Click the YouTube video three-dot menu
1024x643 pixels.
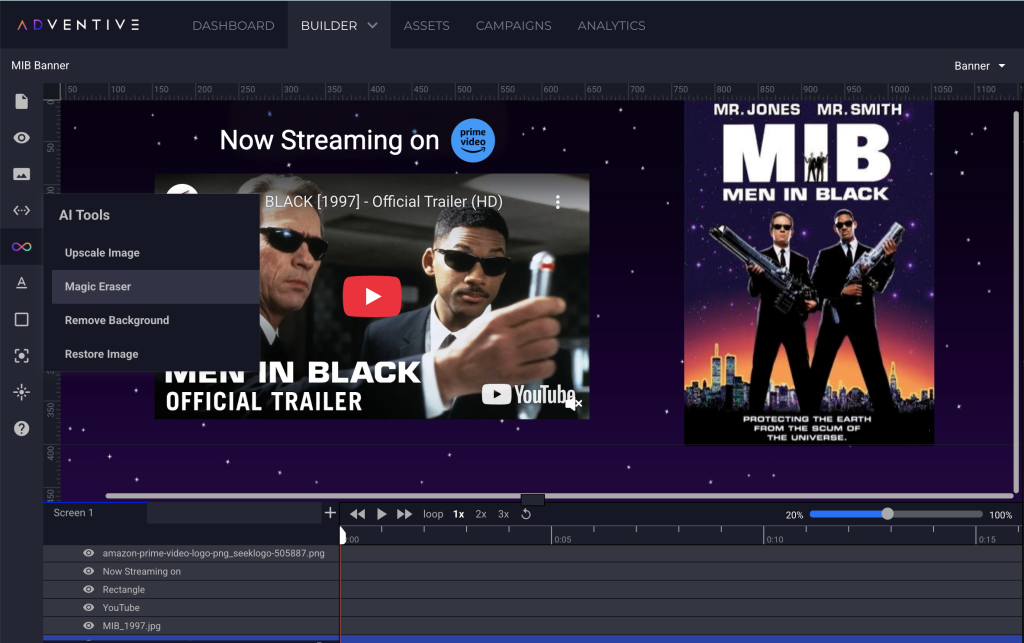tap(558, 202)
